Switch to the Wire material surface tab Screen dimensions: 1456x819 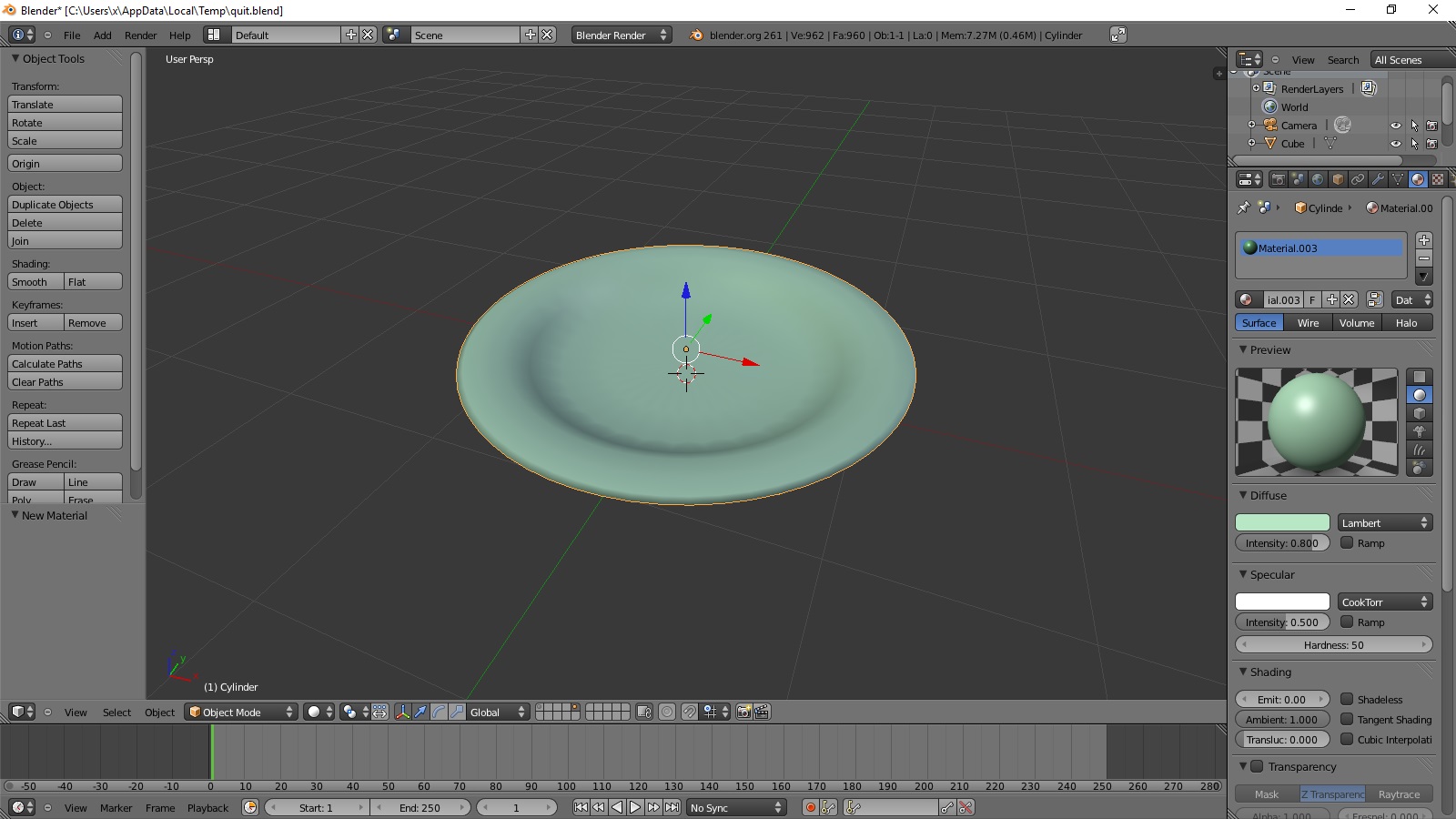coord(1308,322)
